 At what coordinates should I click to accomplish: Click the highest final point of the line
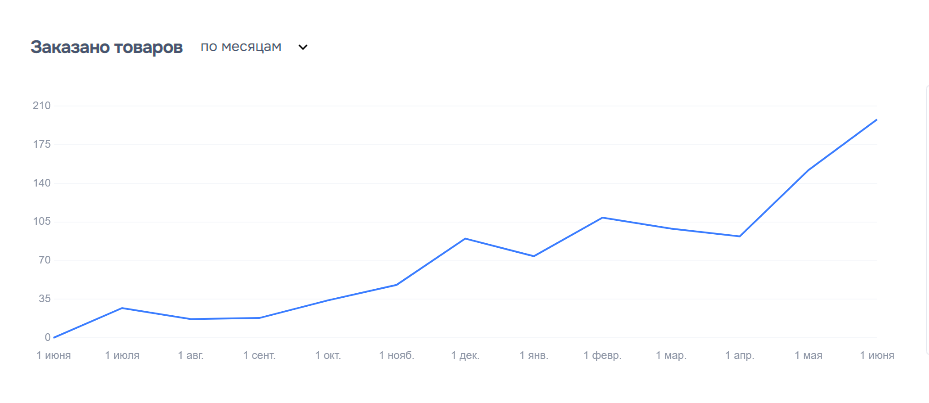click(876, 120)
